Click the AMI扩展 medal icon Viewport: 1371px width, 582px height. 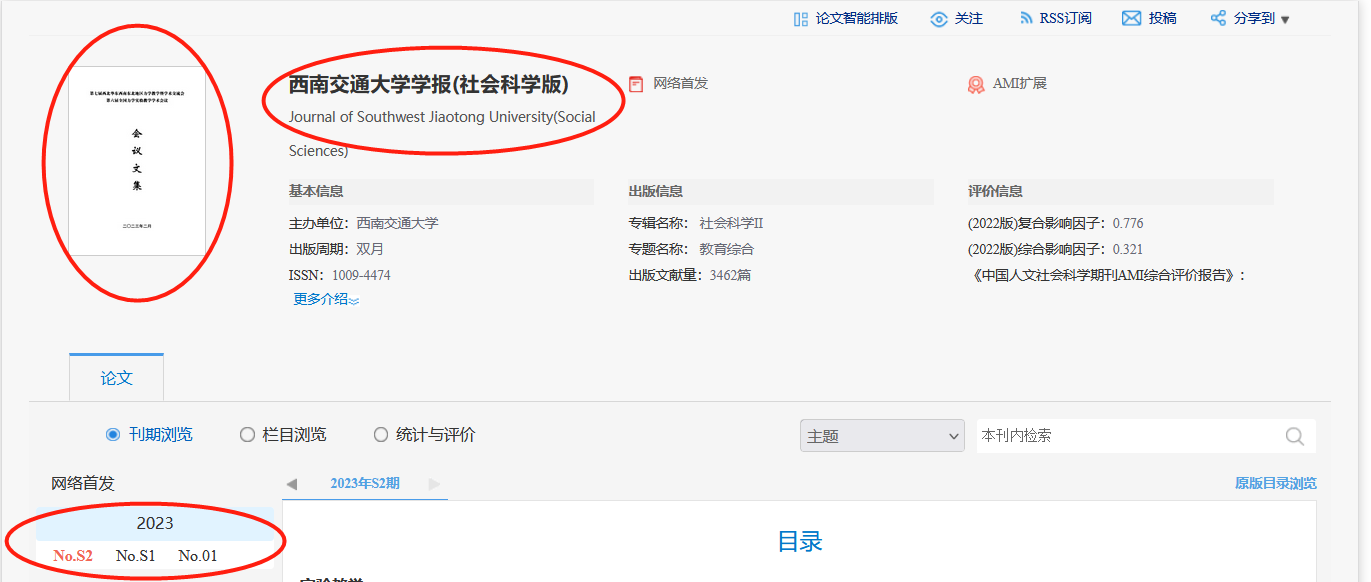pyautogui.click(x=976, y=85)
